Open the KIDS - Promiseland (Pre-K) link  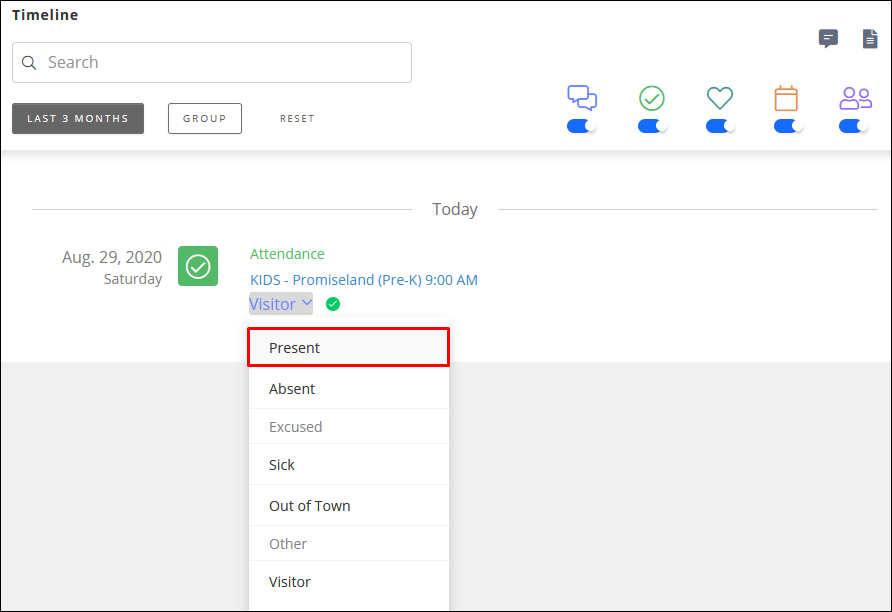point(364,280)
